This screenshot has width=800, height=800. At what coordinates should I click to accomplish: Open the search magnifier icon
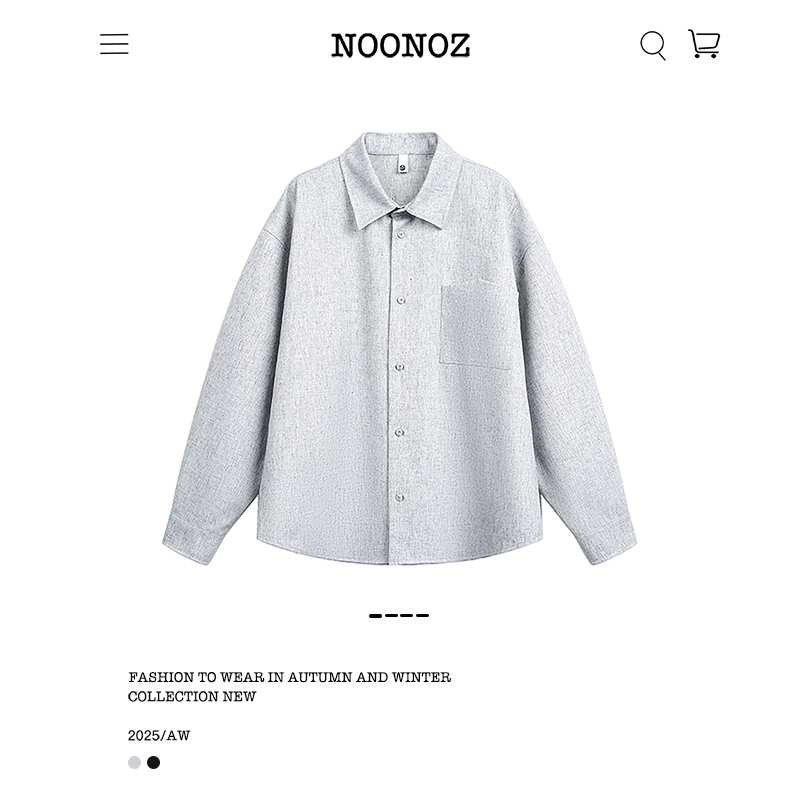tap(653, 45)
